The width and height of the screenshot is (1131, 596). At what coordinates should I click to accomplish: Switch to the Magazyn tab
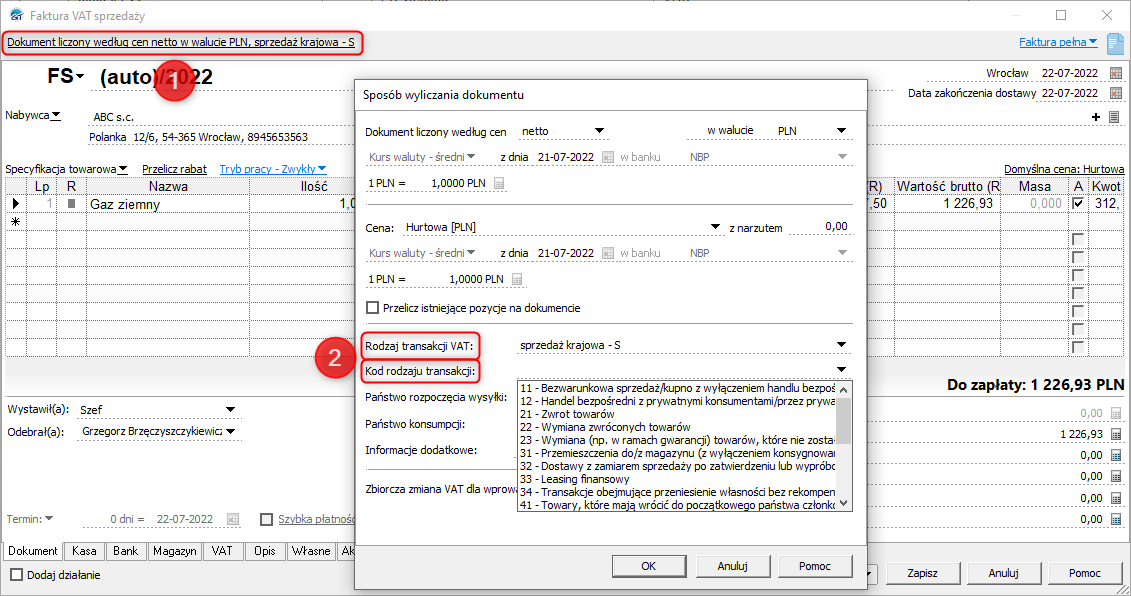click(175, 551)
